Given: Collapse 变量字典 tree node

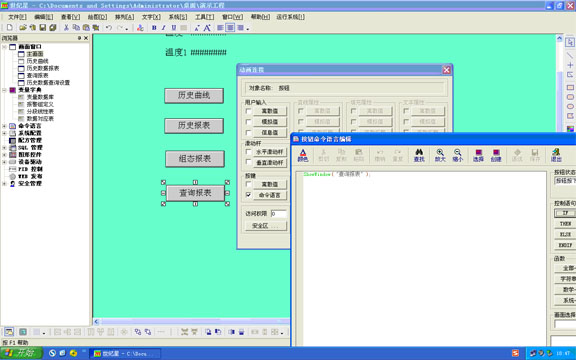Looking at the screenshot, I should pos(4,90).
